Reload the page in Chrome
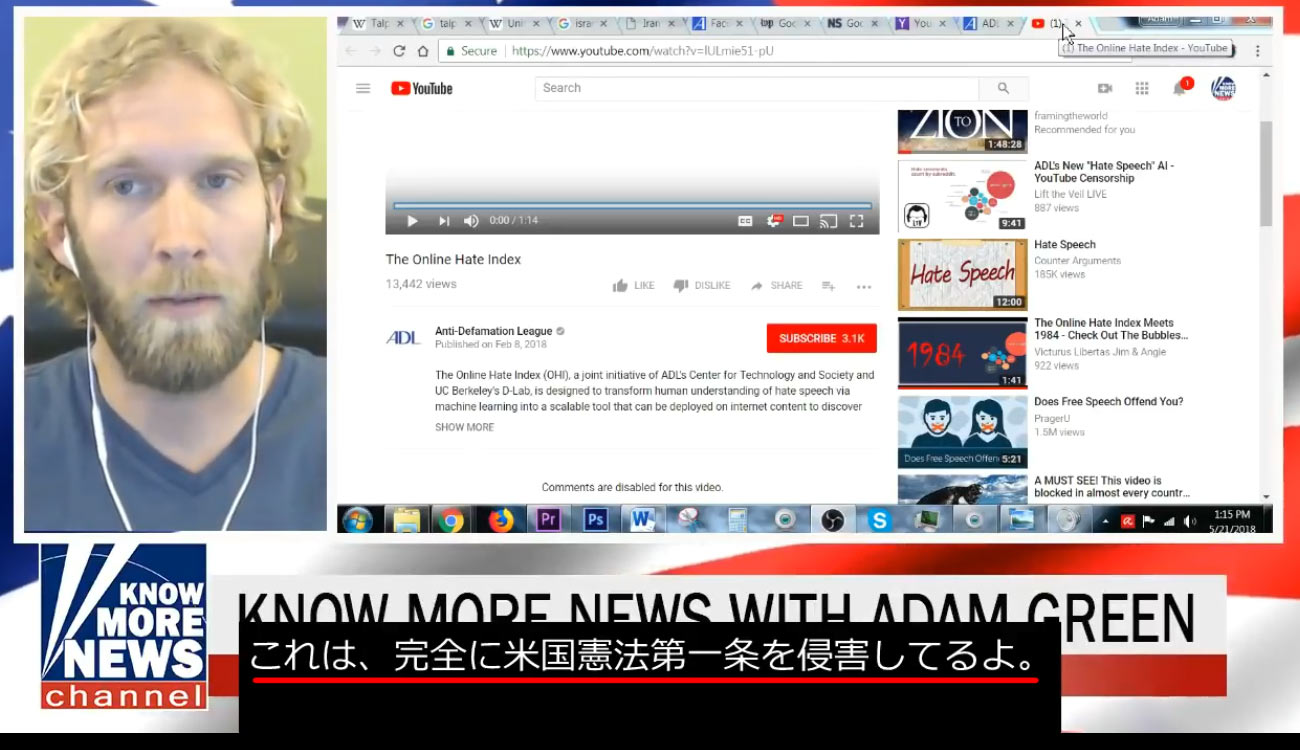1300x750 pixels. click(399, 51)
